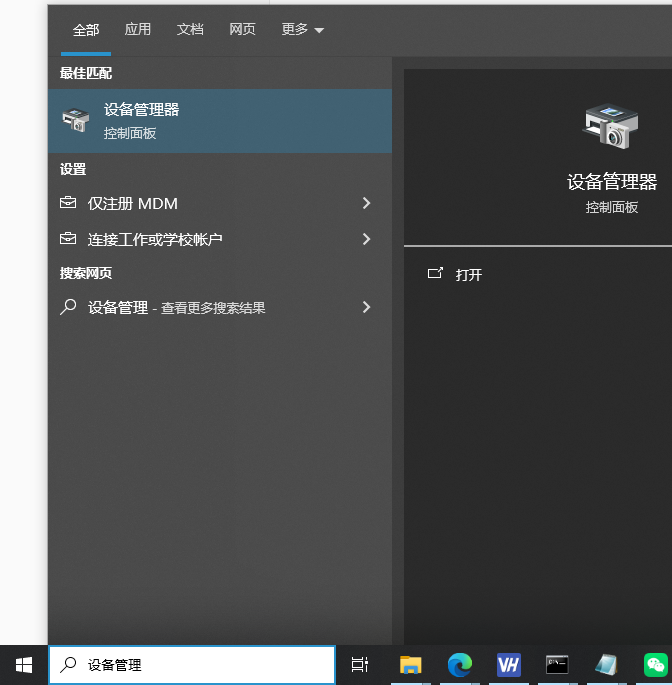672x685 pixels.
Task: Expand the 仅注册 MDM result arrow
Action: click(x=367, y=203)
